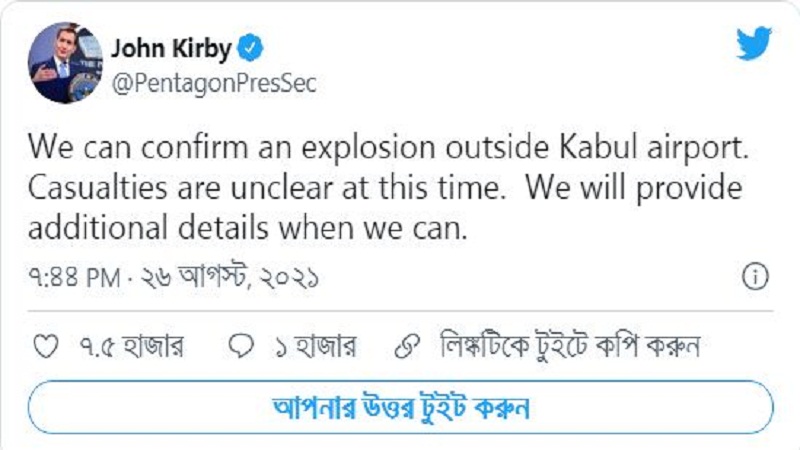Open the John Kirby display name link

171,49
